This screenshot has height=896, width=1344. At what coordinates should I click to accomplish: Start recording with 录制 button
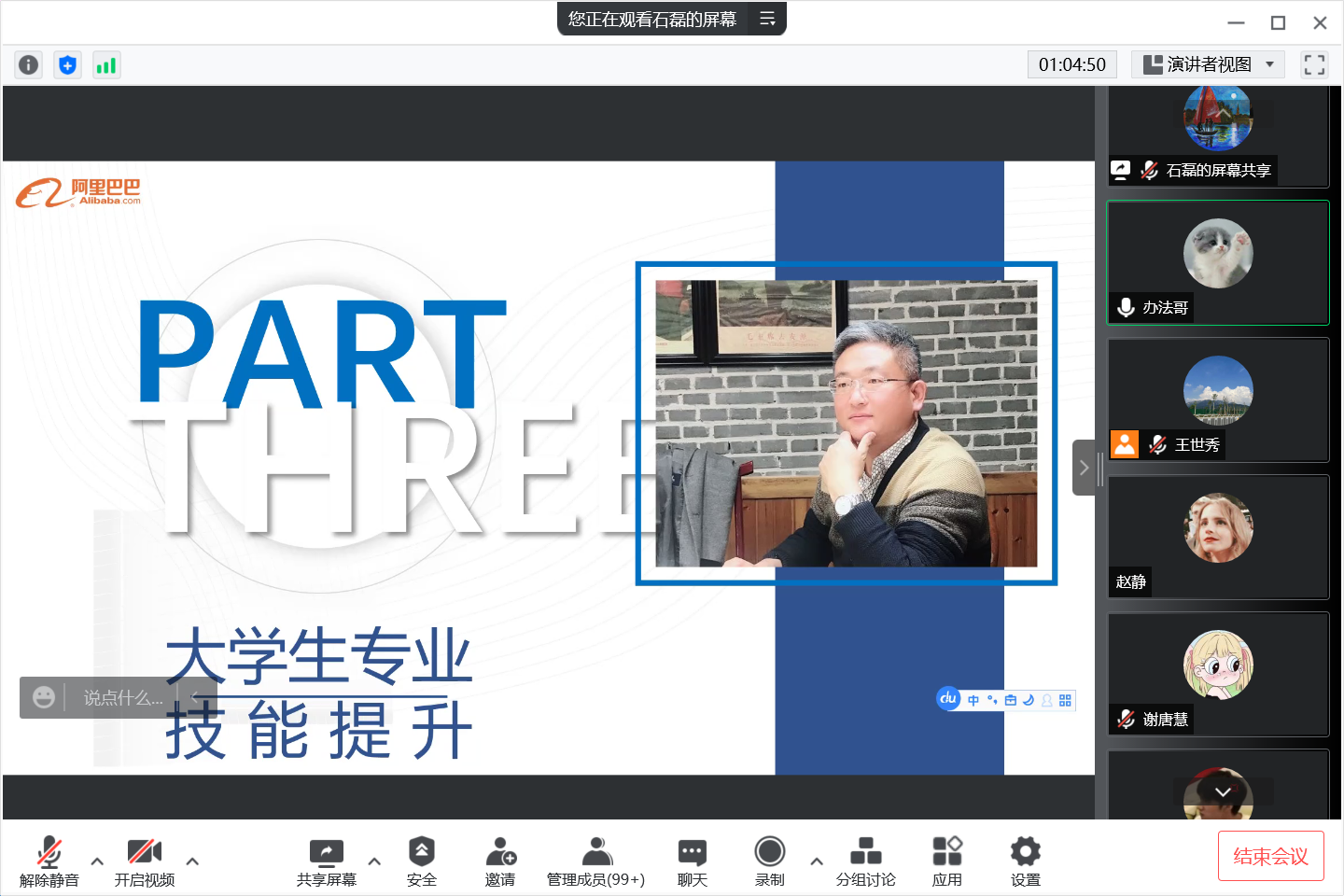(x=769, y=861)
